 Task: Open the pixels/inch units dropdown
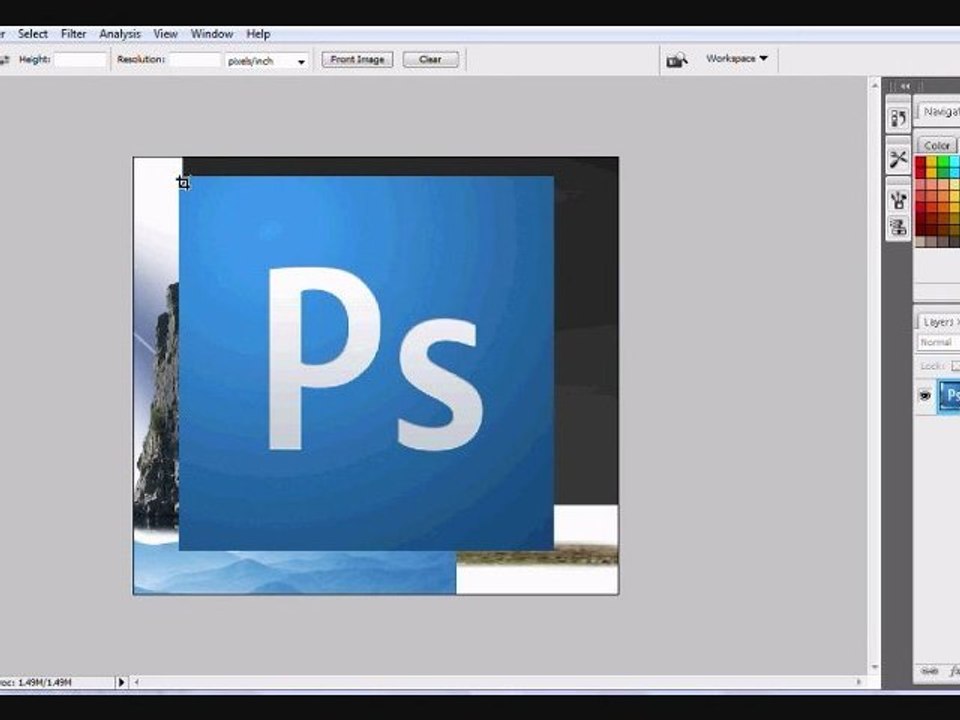click(266, 61)
